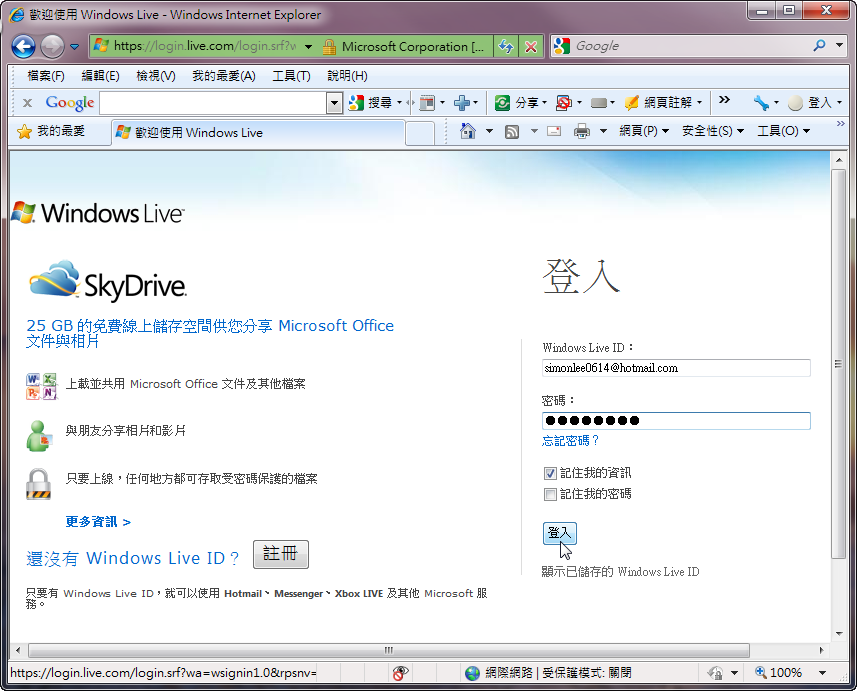The height and width of the screenshot is (691, 857).
Task: Click the Office apps icon cluster
Action: click(42, 386)
